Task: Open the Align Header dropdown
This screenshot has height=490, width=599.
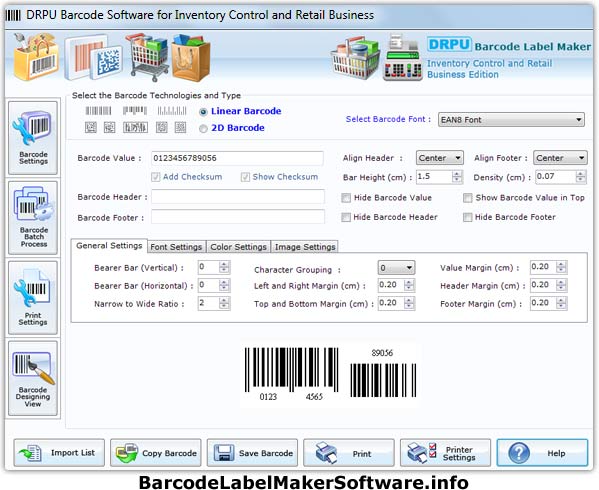Action: [440, 158]
